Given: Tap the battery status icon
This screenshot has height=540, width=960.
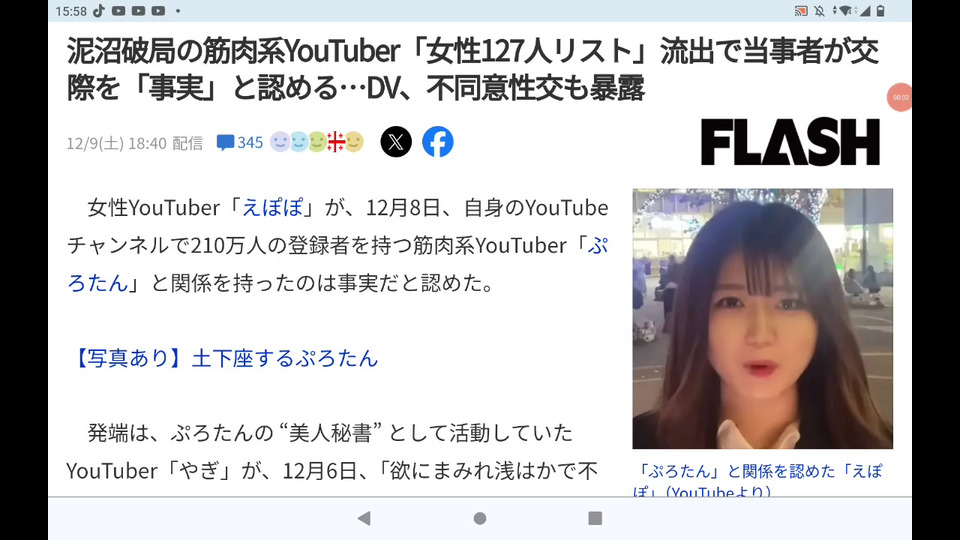Looking at the screenshot, I should tap(880, 10).
